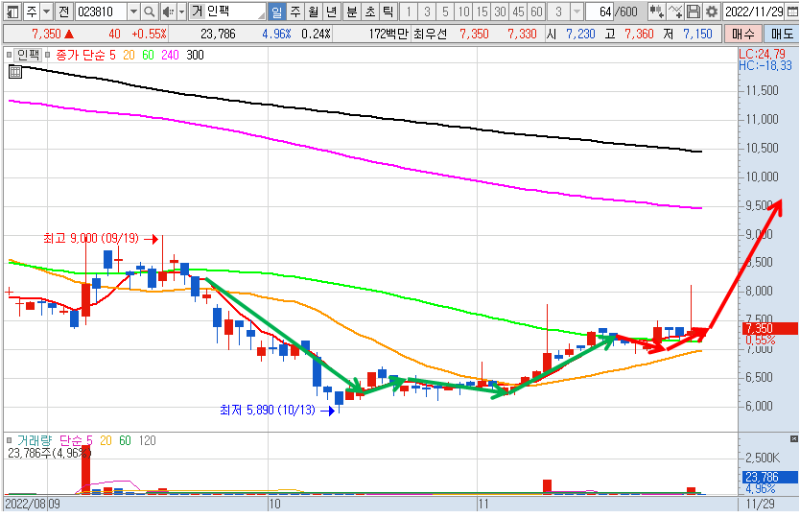Toggle the left side panel icon
The width and height of the screenshot is (800, 512).
point(14,11)
